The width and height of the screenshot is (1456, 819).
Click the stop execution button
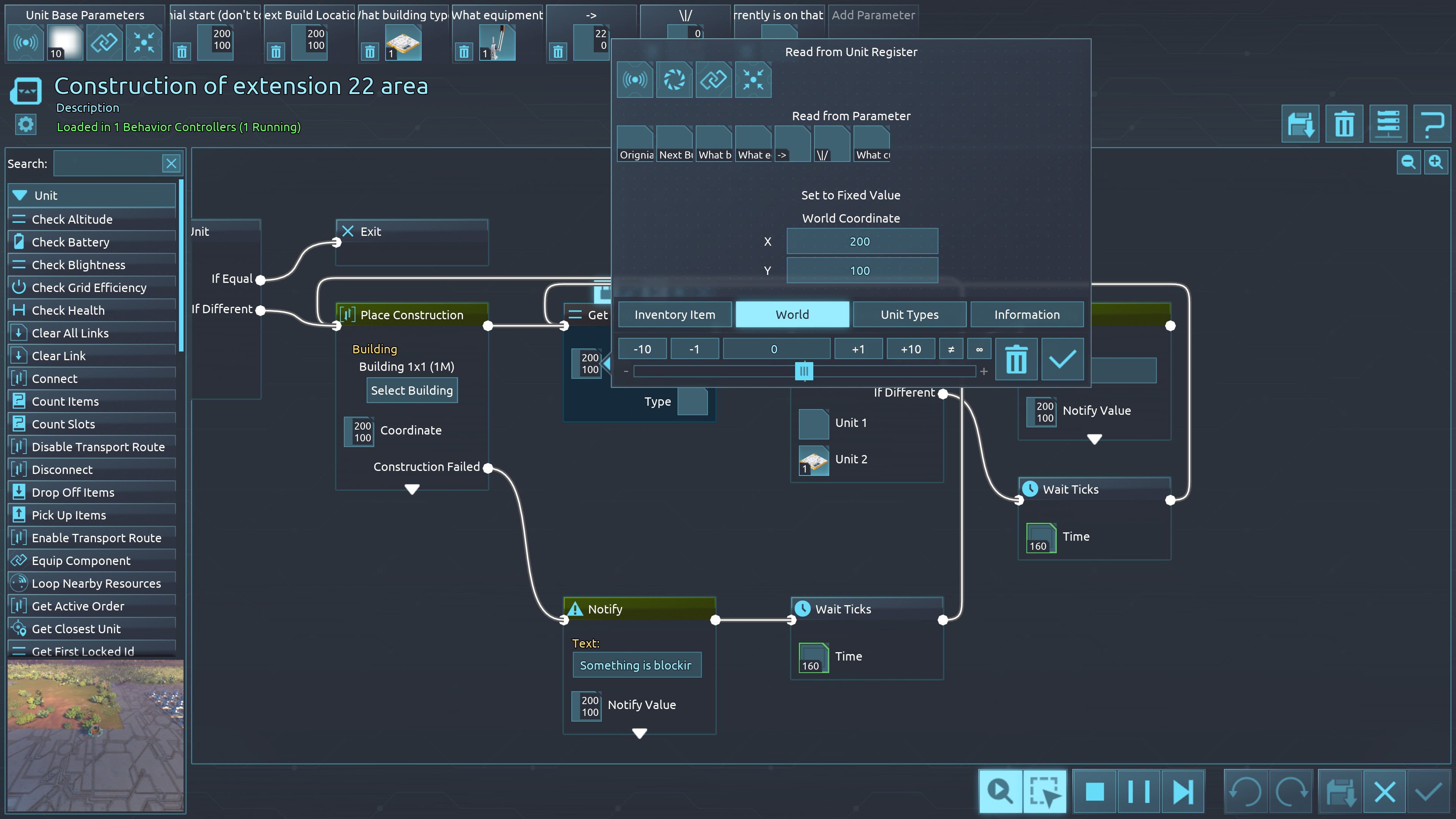click(1094, 791)
